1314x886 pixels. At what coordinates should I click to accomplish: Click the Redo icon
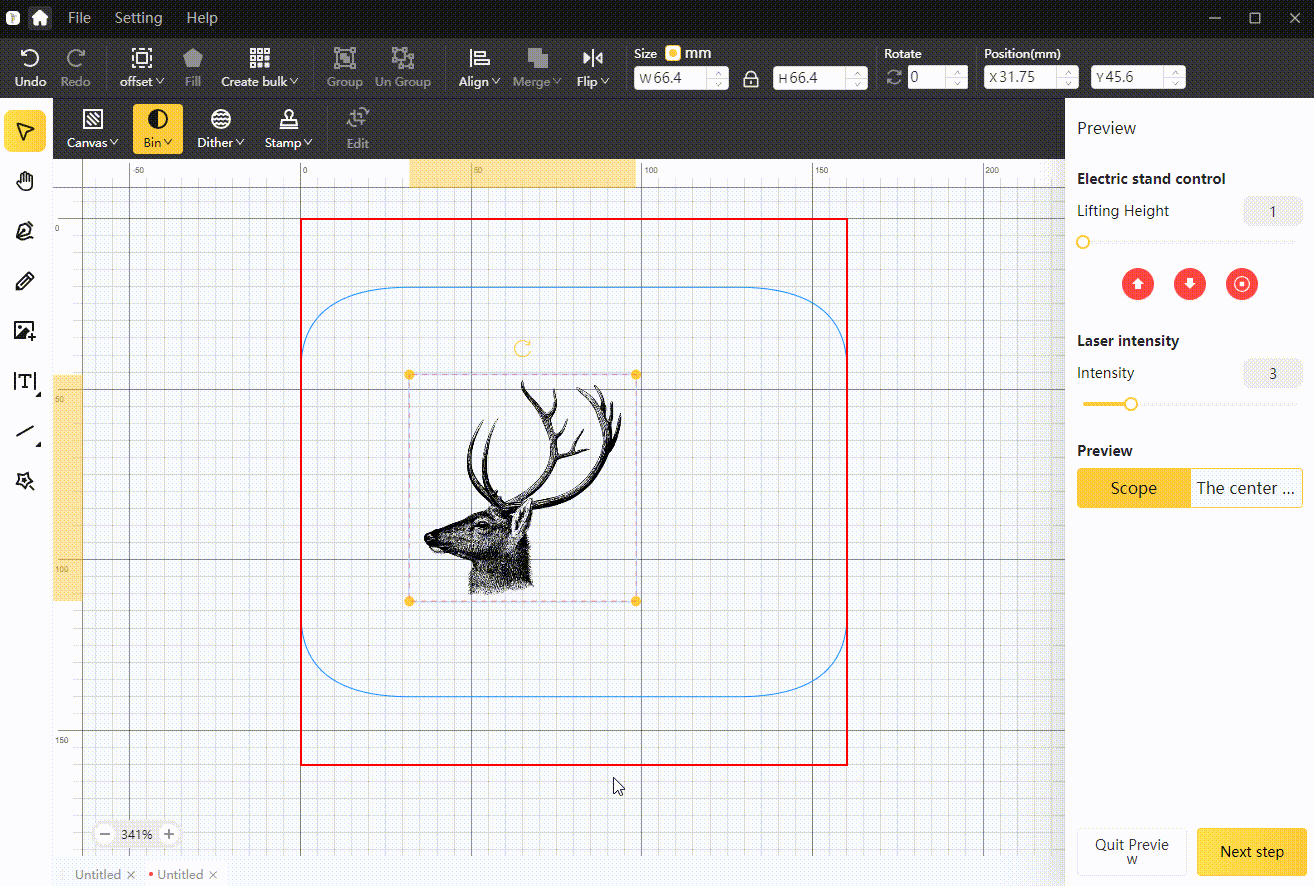point(75,59)
